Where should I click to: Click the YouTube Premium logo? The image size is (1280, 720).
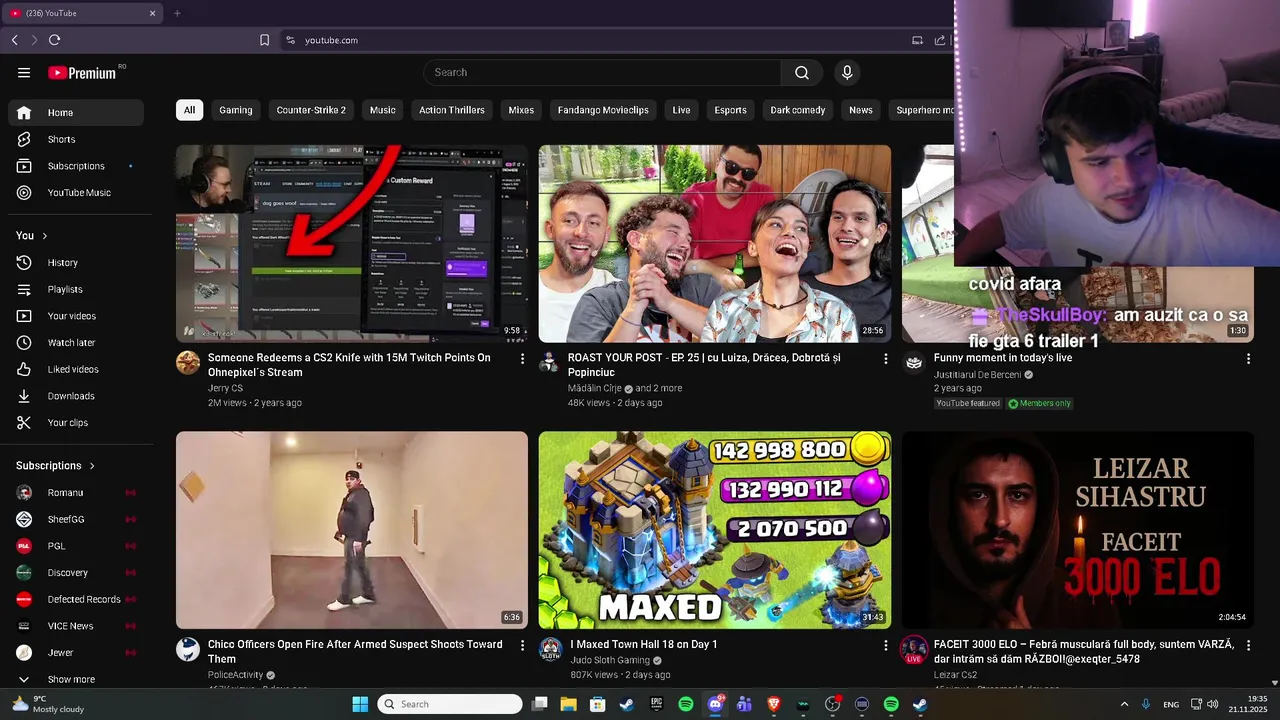point(84,72)
